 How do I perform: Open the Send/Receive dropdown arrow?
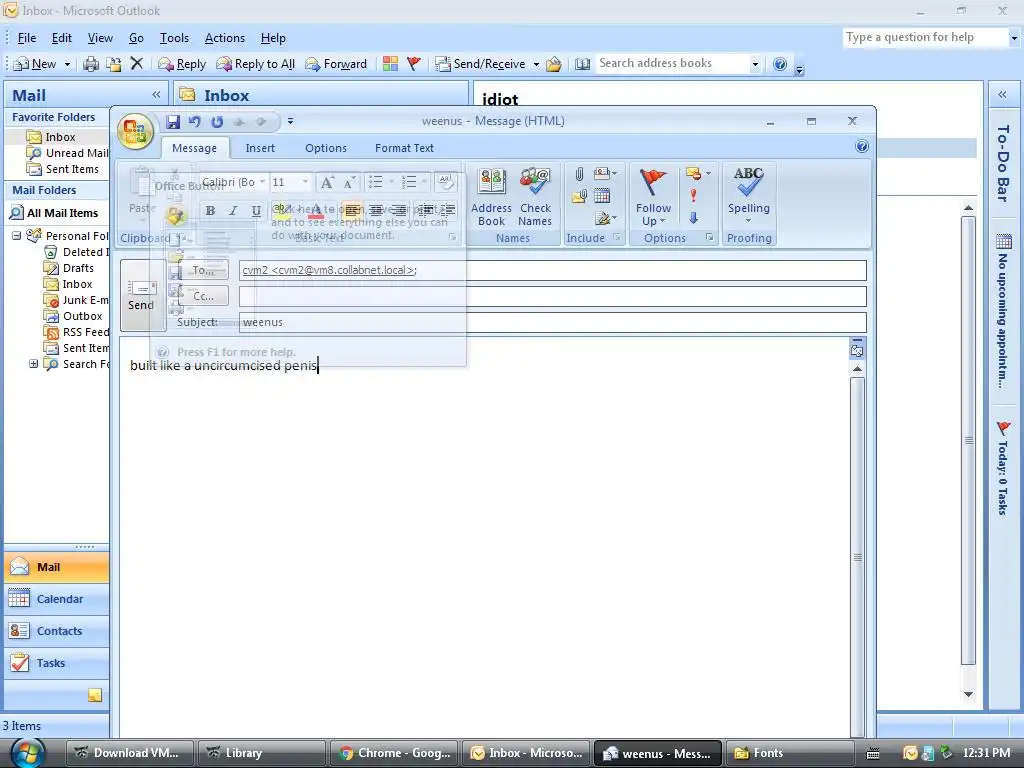536,64
